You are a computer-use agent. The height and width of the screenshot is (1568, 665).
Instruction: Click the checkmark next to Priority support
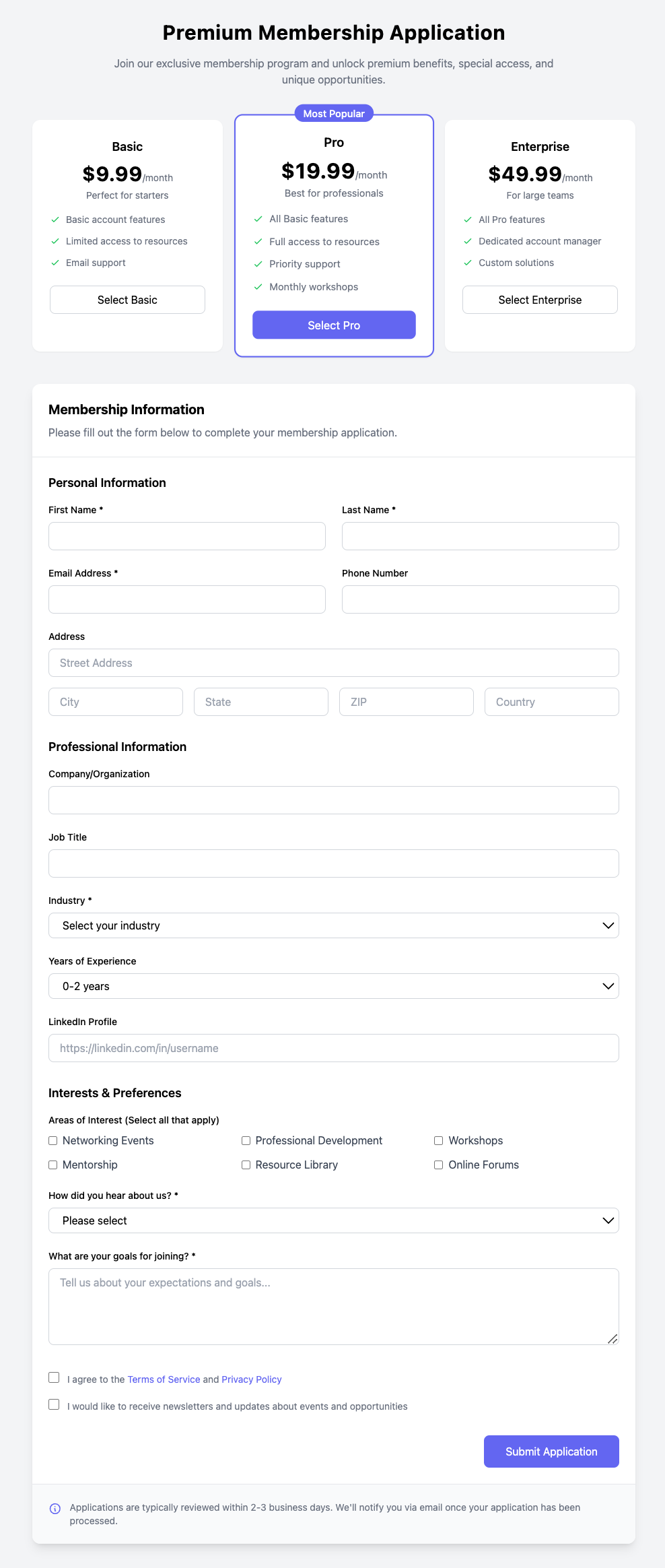258,264
